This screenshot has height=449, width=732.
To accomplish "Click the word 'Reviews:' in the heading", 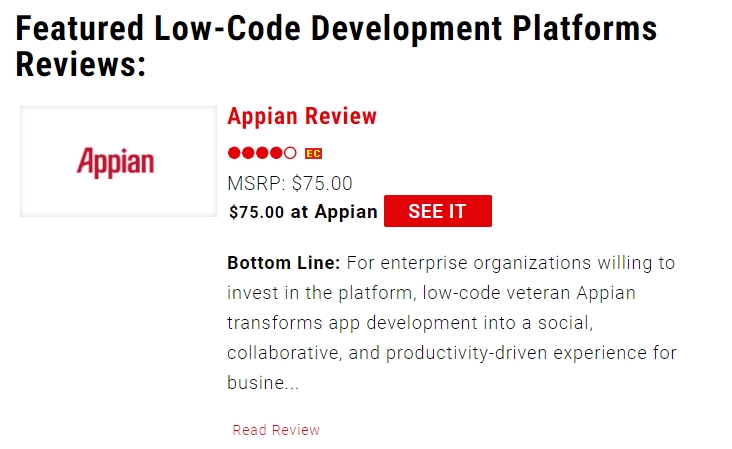I will [x=81, y=64].
